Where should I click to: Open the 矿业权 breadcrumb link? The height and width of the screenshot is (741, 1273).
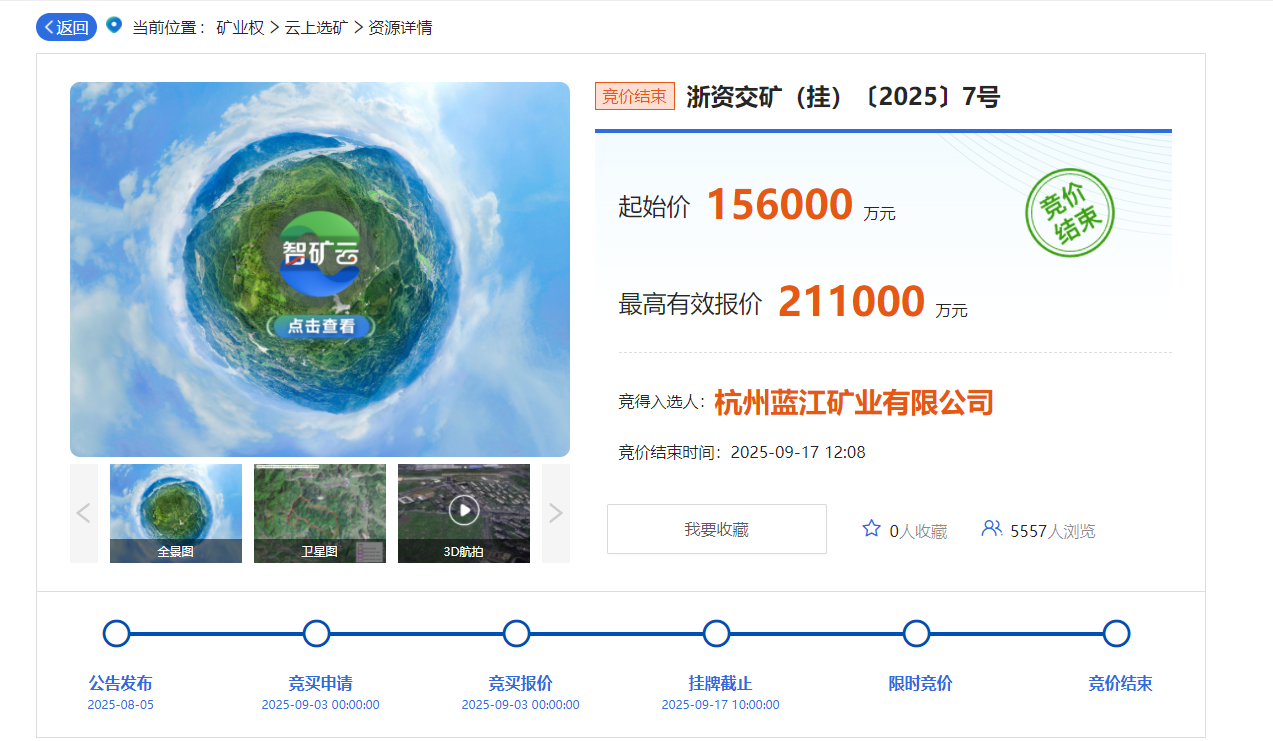(240, 28)
